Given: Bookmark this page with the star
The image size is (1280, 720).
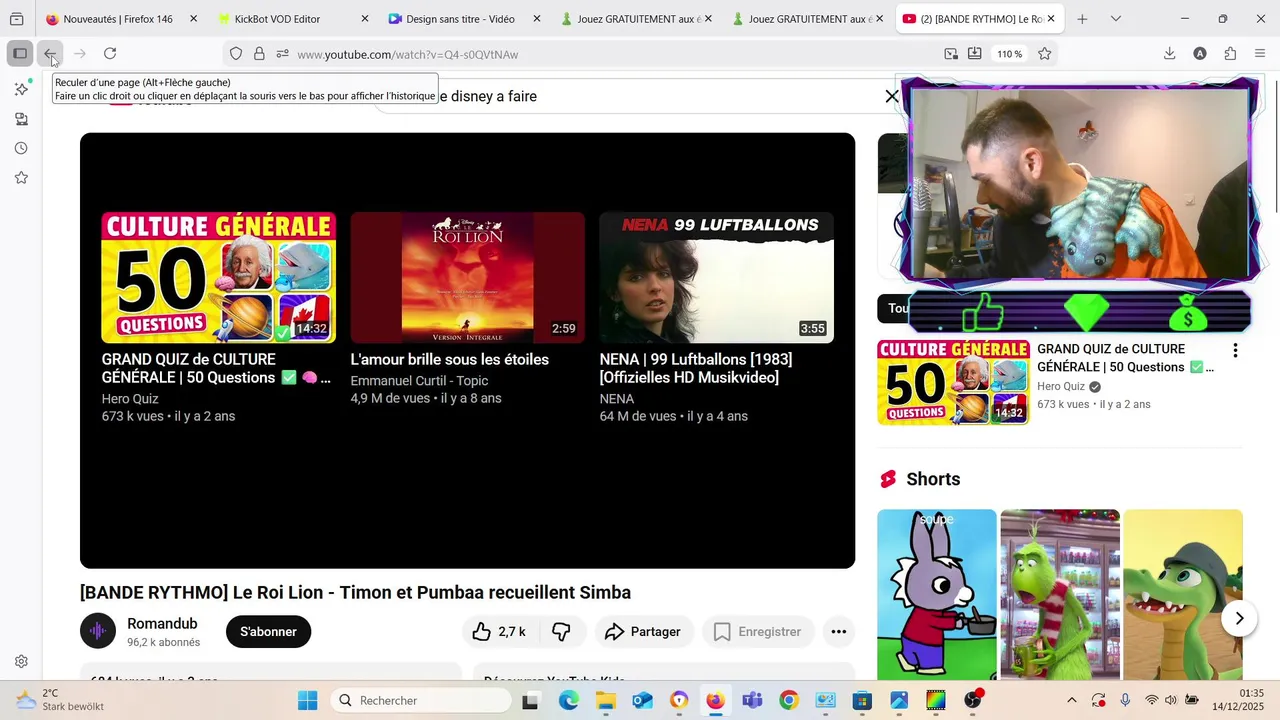Looking at the screenshot, I should pos(1045,54).
